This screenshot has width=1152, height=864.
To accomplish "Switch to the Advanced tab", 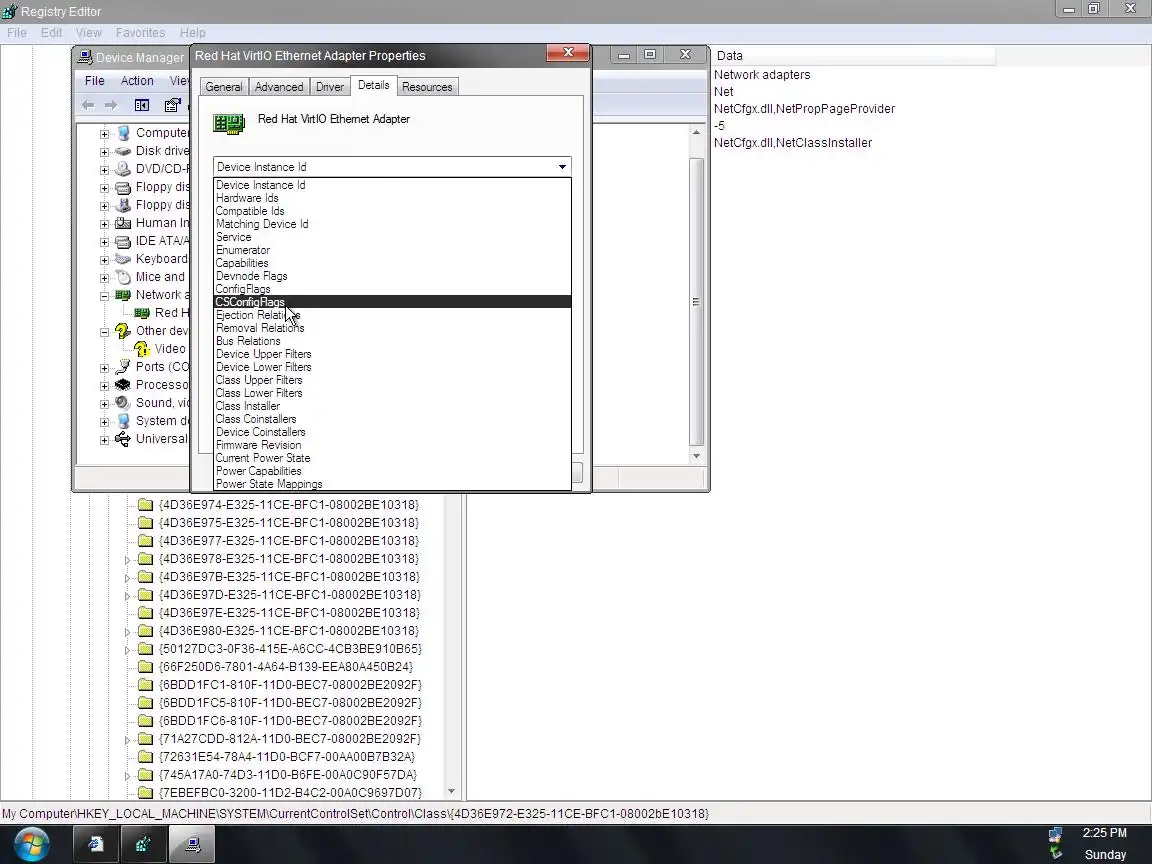I will pyautogui.click(x=279, y=87).
